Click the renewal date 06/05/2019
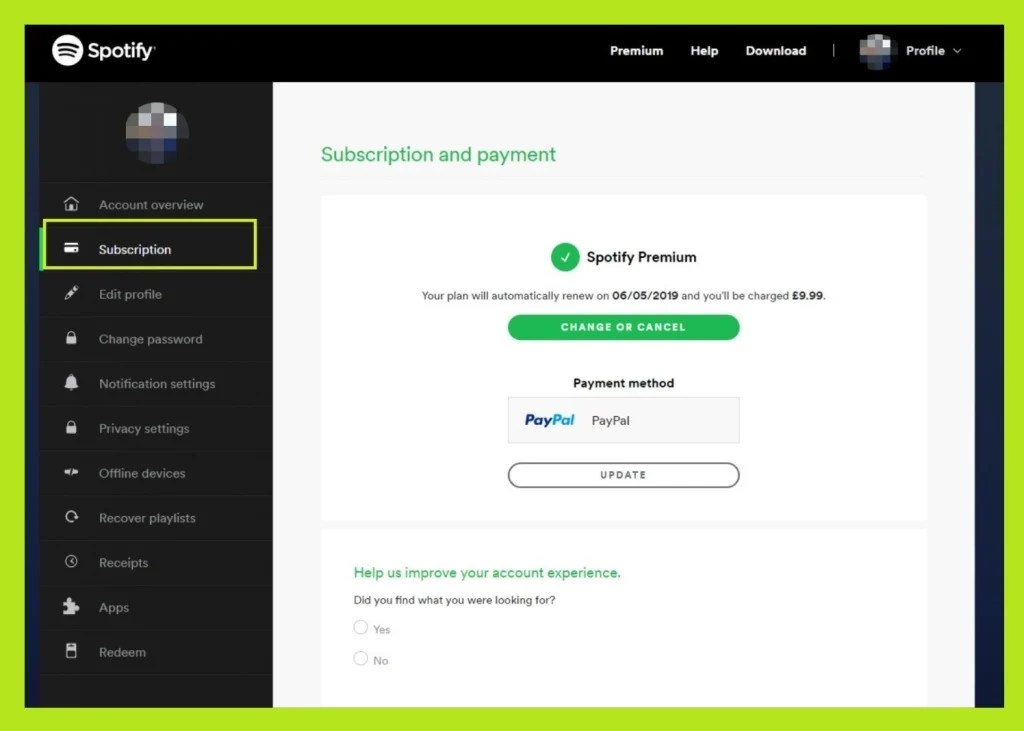1024x731 pixels. 645,295
